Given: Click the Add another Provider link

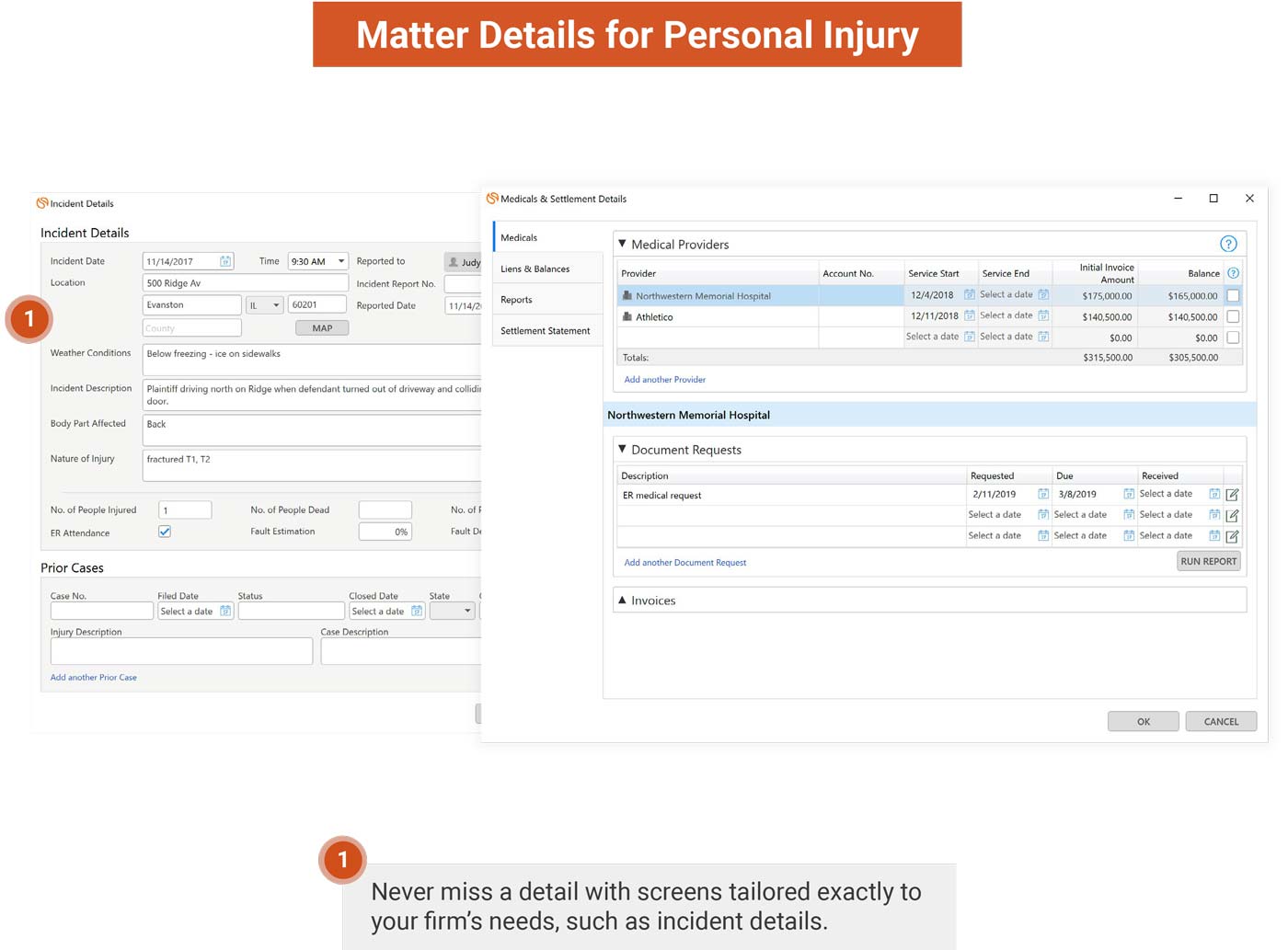Looking at the screenshot, I should (665, 379).
